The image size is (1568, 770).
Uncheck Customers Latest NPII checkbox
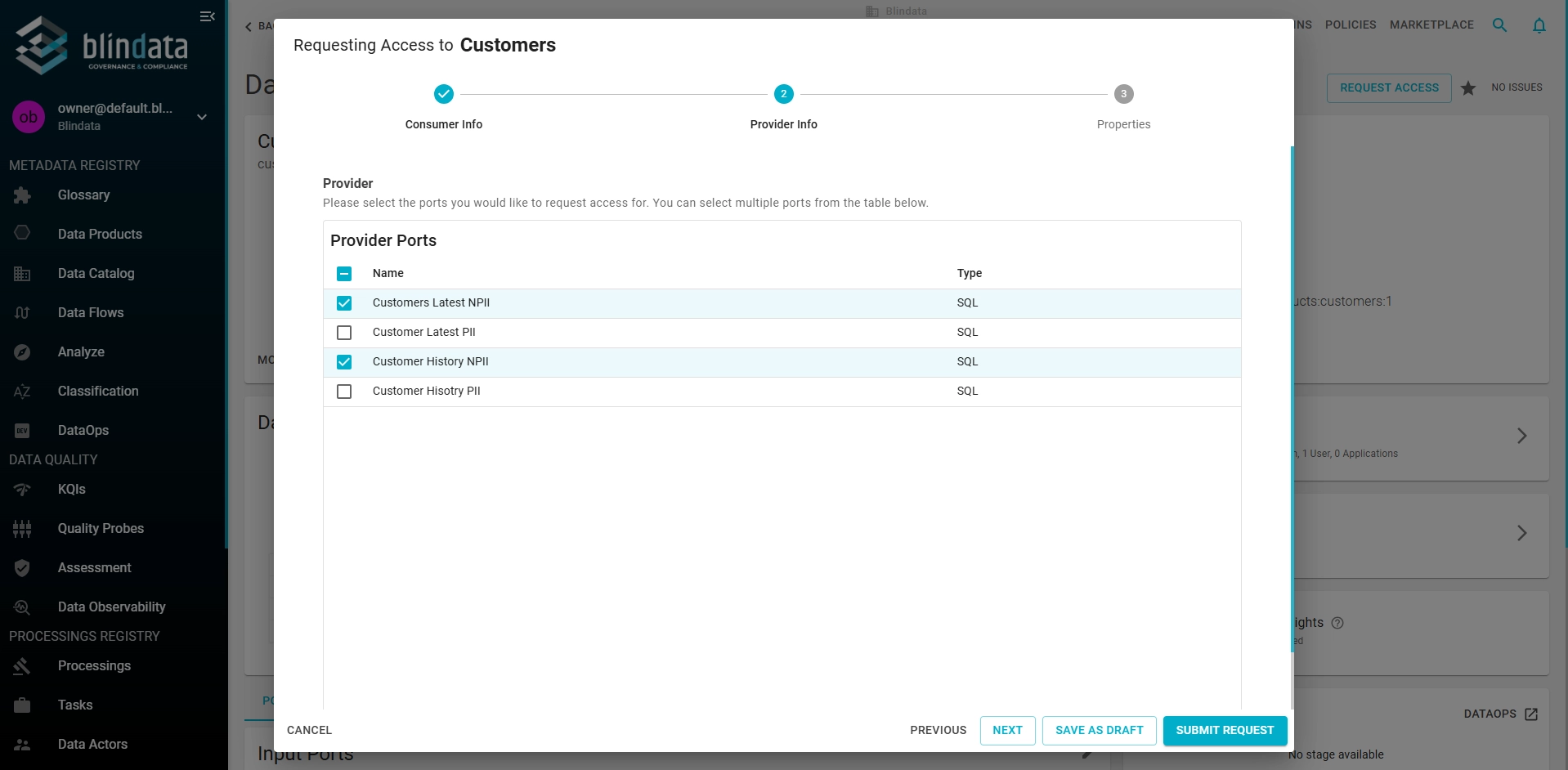pyautogui.click(x=344, y=303)
